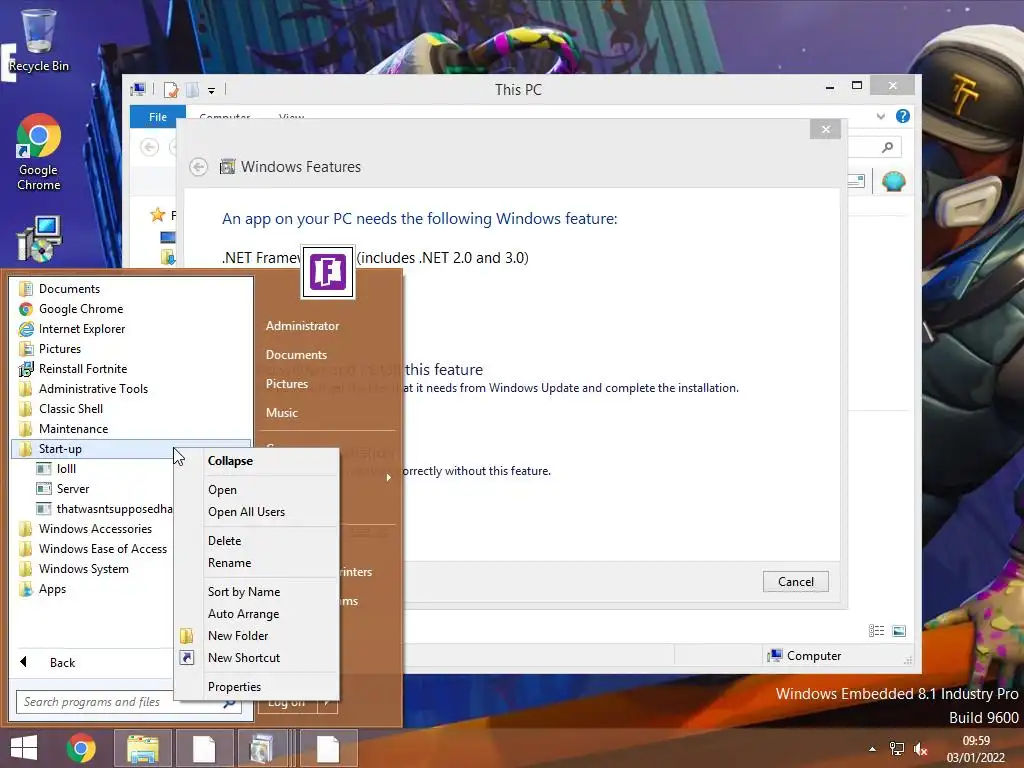Click the This PC search magnifier icon
The width and height of the screenshot is (1024, 768).
coord(887,148)
